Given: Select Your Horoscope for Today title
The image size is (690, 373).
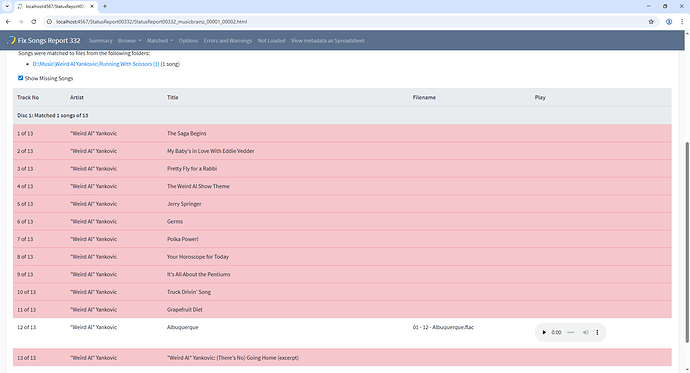Looking at the screenshot, I should 198,256.
